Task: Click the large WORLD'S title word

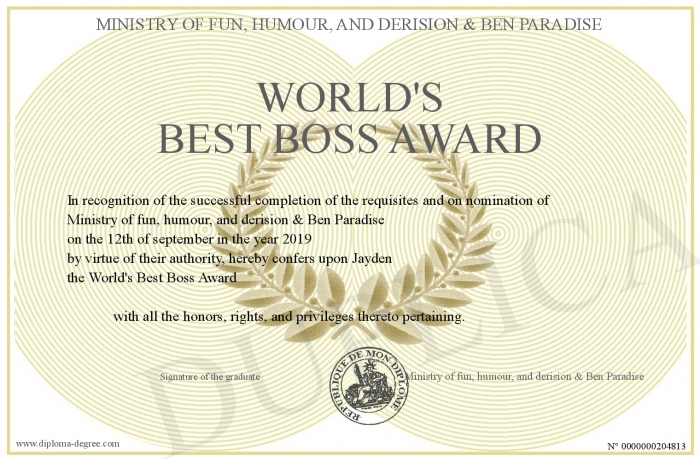Action: pos(350,97)
